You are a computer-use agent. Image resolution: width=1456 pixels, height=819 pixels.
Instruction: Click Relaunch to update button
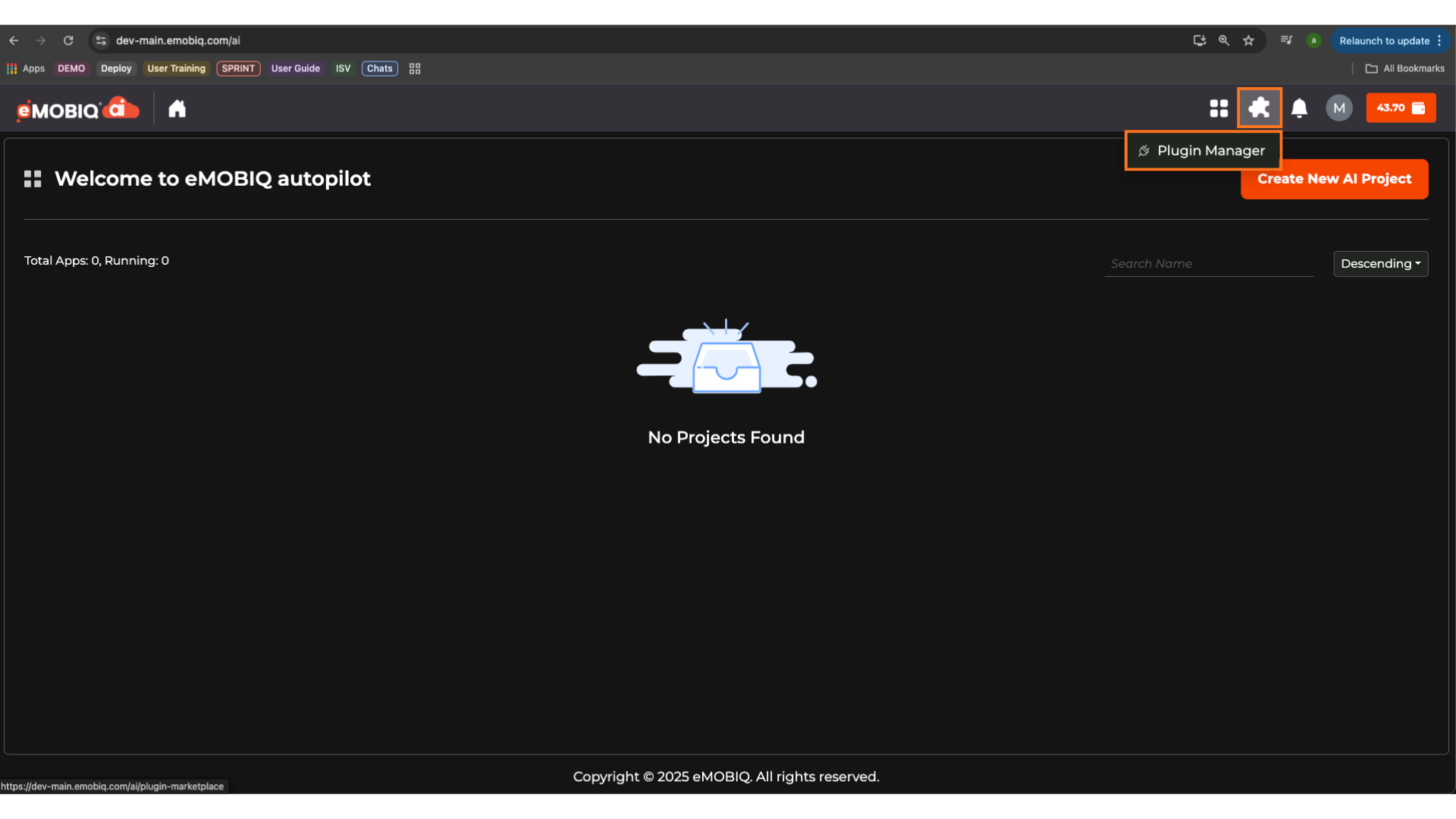(1384, 41)
